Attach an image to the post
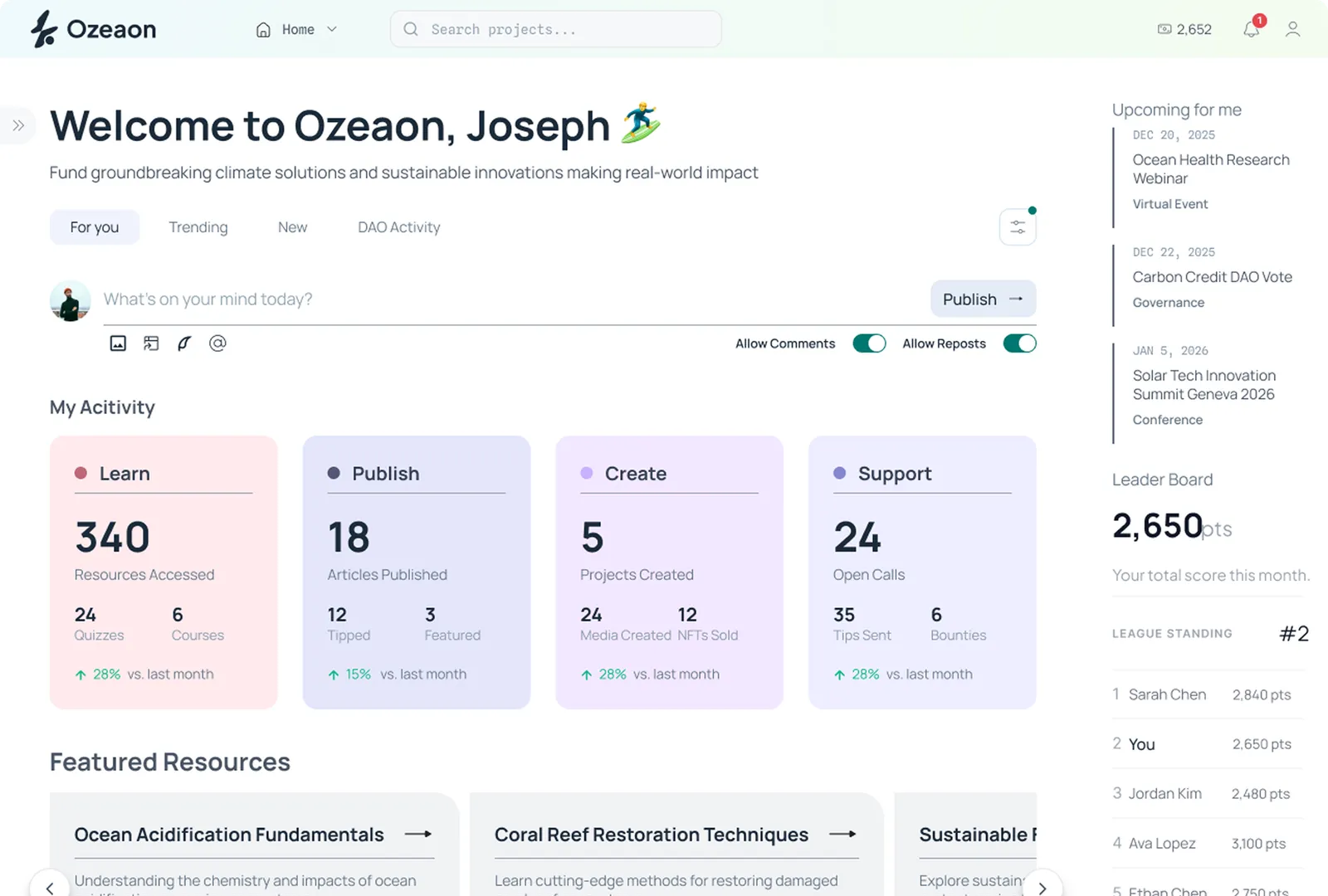This screenshot has width=1328, height=896. tap(118, 343)
